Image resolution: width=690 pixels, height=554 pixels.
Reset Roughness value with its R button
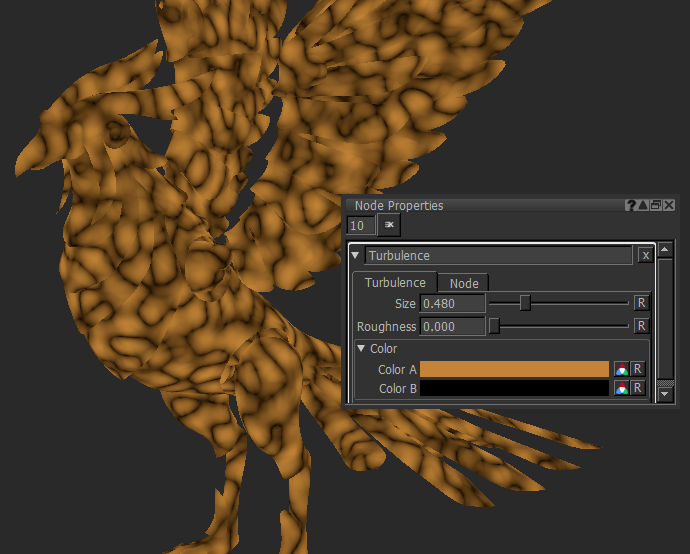(641, 326)
